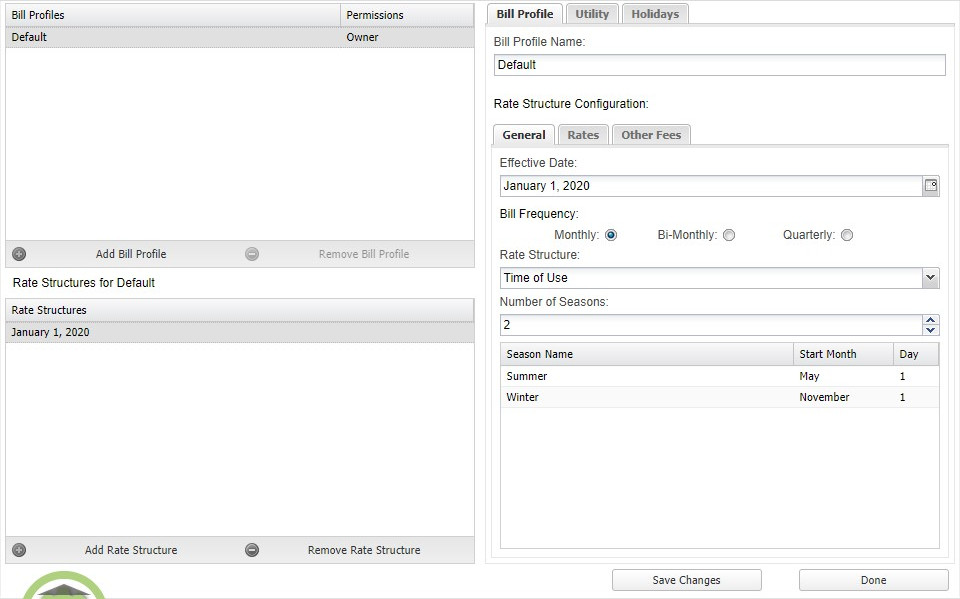This screenshot has height=599, width=960.
Task: Click the Bill Profile Name input field
Action: 719,65
